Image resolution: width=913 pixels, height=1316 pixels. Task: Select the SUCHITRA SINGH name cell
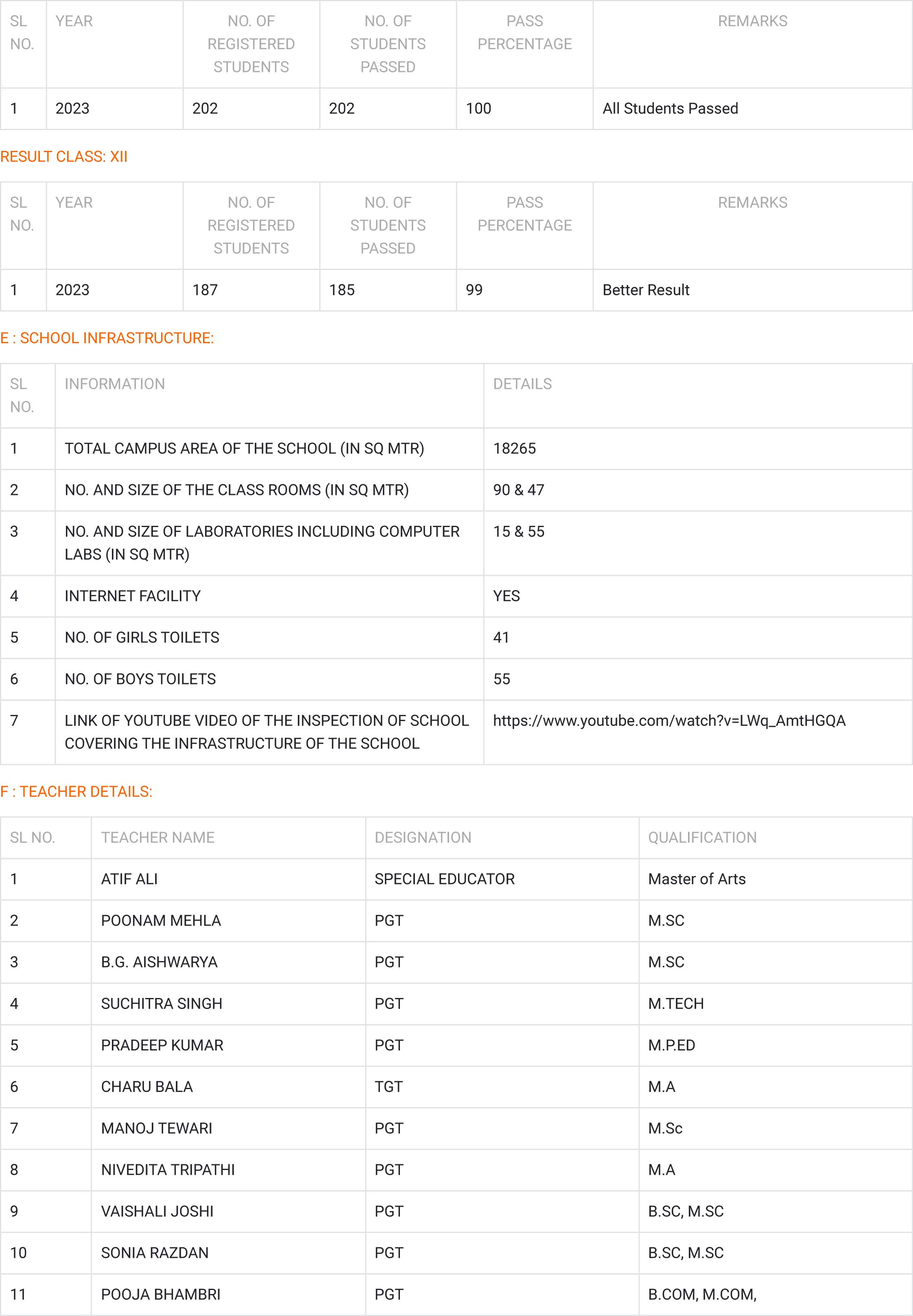click(161, 1003)
